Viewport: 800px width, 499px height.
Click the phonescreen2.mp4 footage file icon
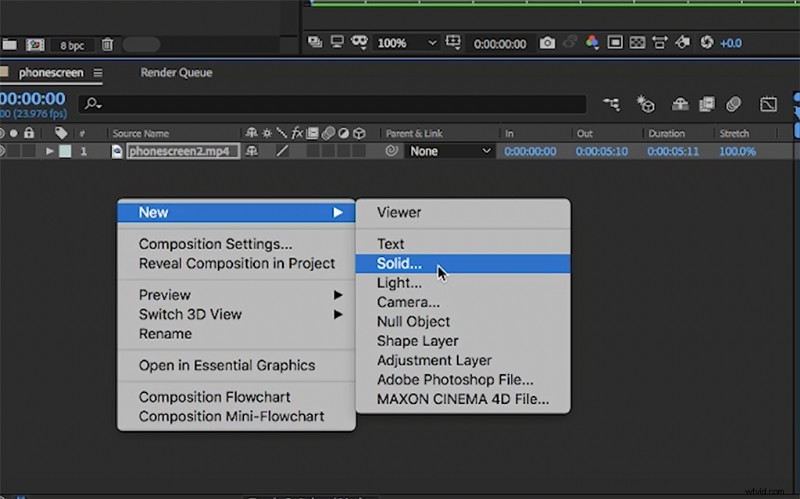pos(117,152)
